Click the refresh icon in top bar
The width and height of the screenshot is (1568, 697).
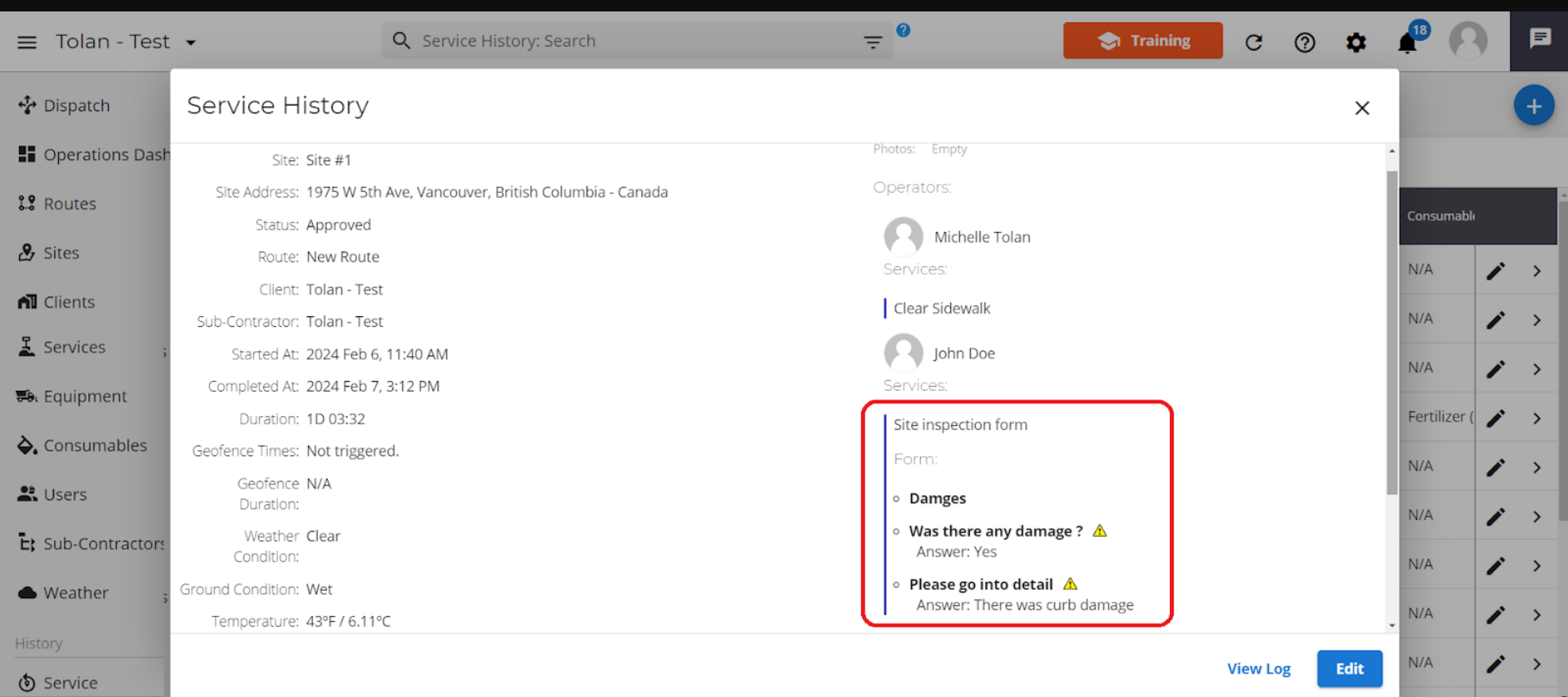[x=1253, y=42]
